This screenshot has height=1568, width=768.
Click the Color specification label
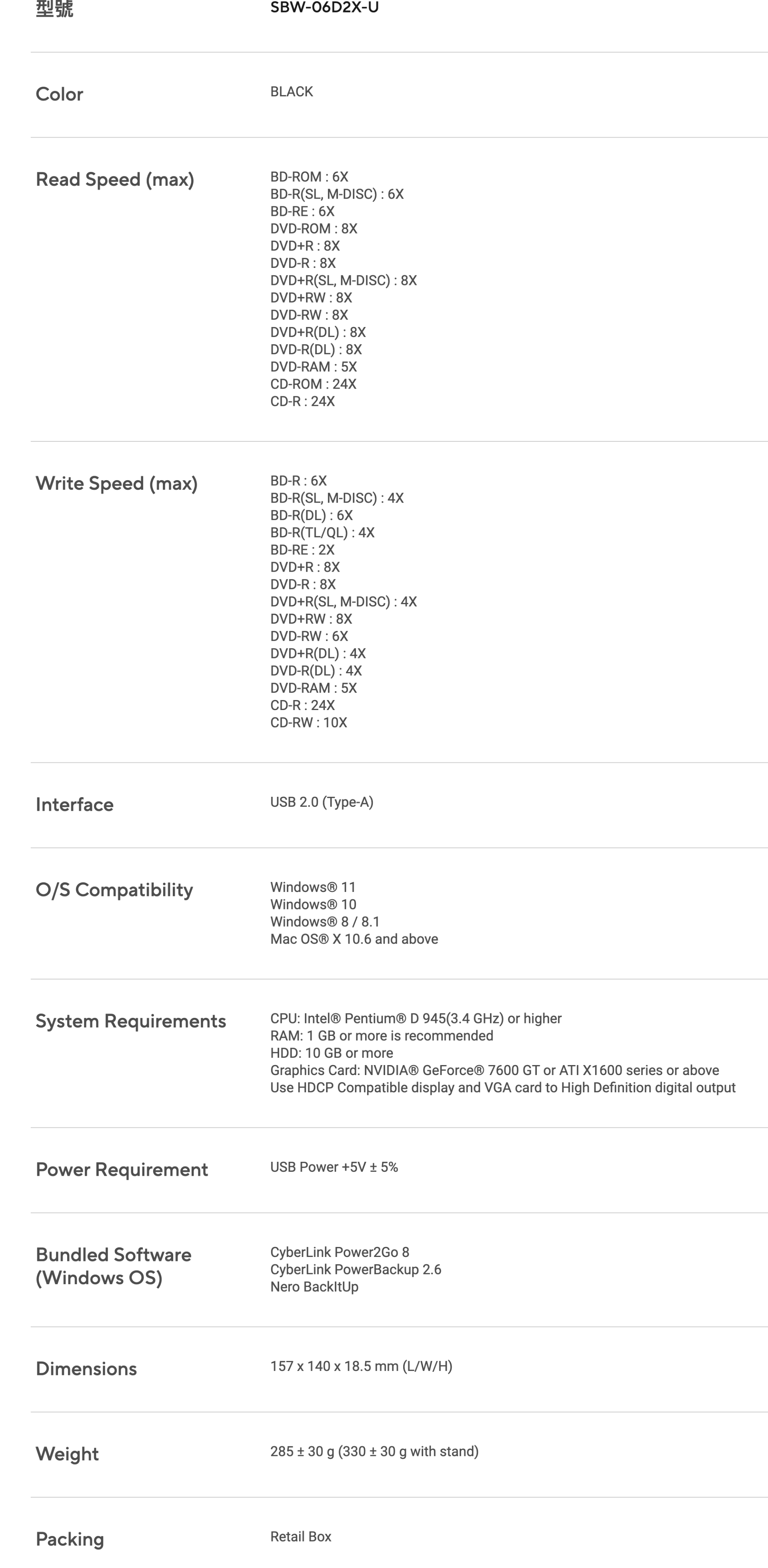point(59,94)
